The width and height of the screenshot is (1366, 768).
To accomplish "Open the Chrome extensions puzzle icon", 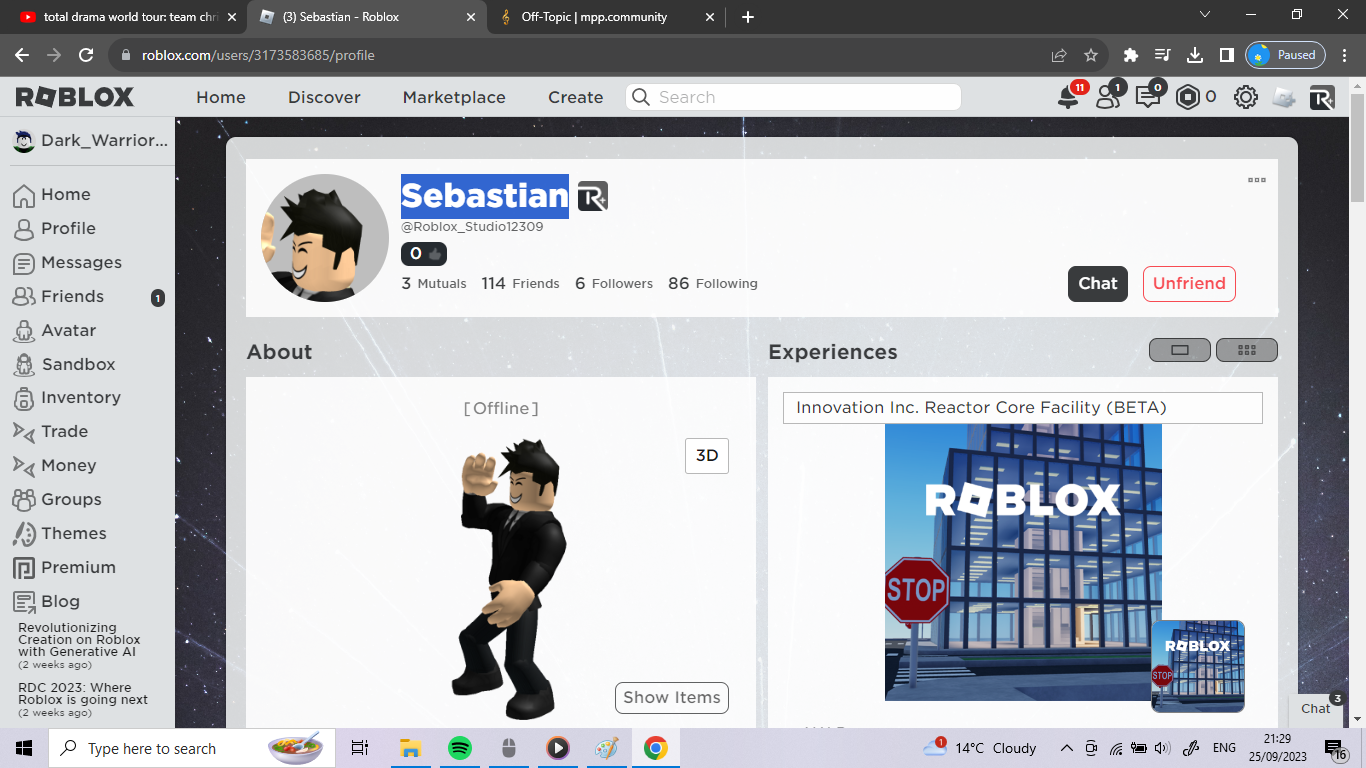I will (1131, 55).
